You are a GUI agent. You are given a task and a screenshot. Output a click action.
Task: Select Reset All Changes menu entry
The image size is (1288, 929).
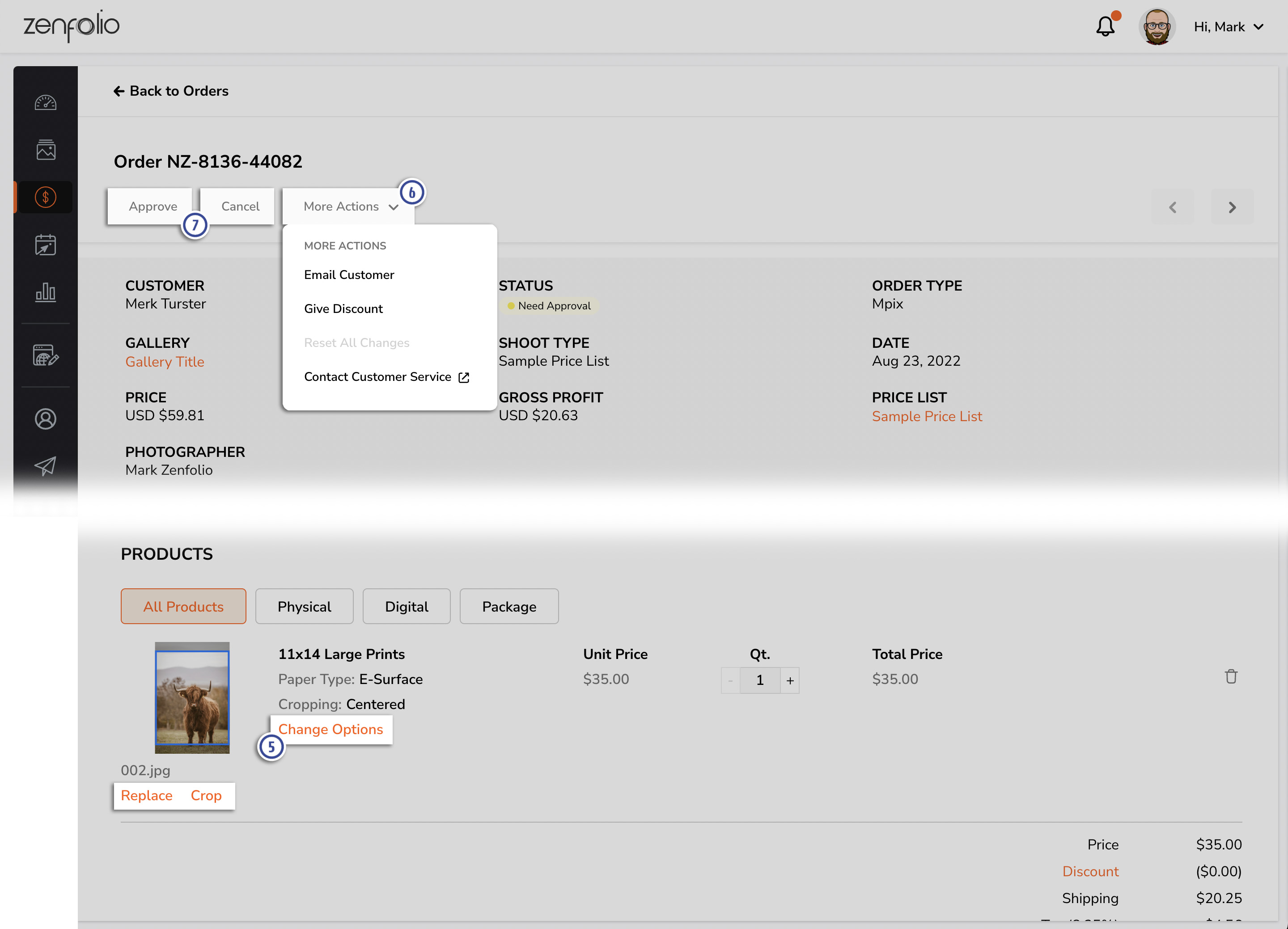[x=356, y=343]
